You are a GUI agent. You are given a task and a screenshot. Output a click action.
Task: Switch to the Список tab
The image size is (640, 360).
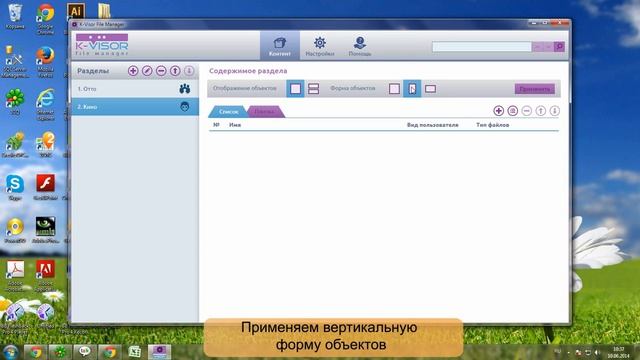(x=228, y=111)
